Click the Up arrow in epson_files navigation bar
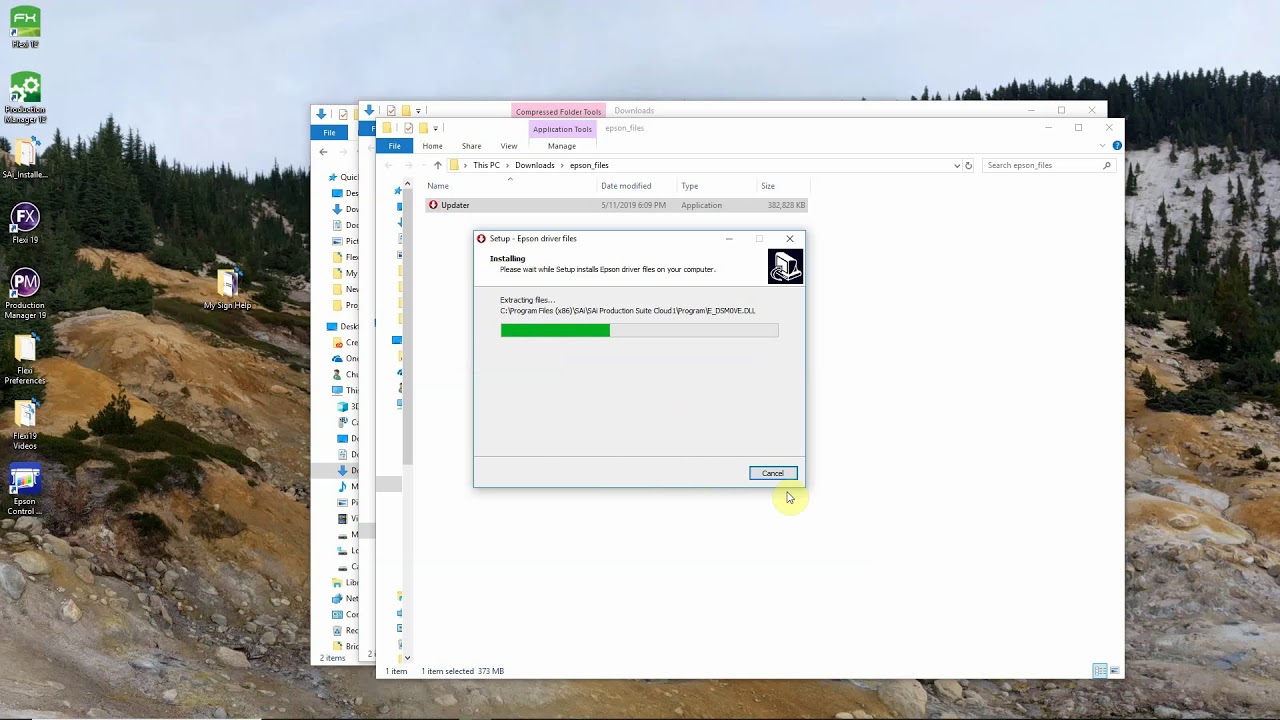Screen dimensions: 1280x720 437,165
